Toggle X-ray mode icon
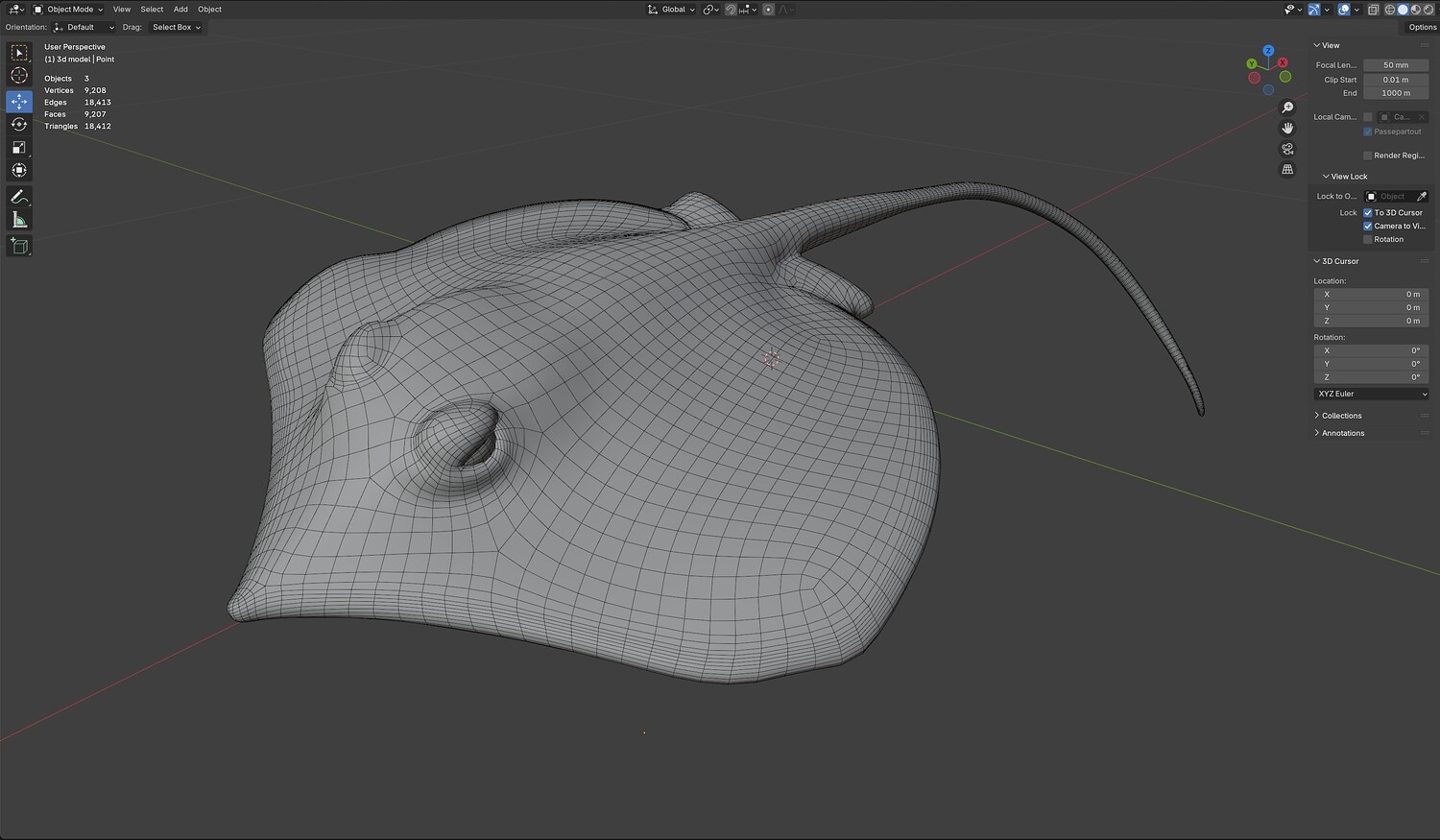The image size is (1440, 840). tap(1373, 10)
